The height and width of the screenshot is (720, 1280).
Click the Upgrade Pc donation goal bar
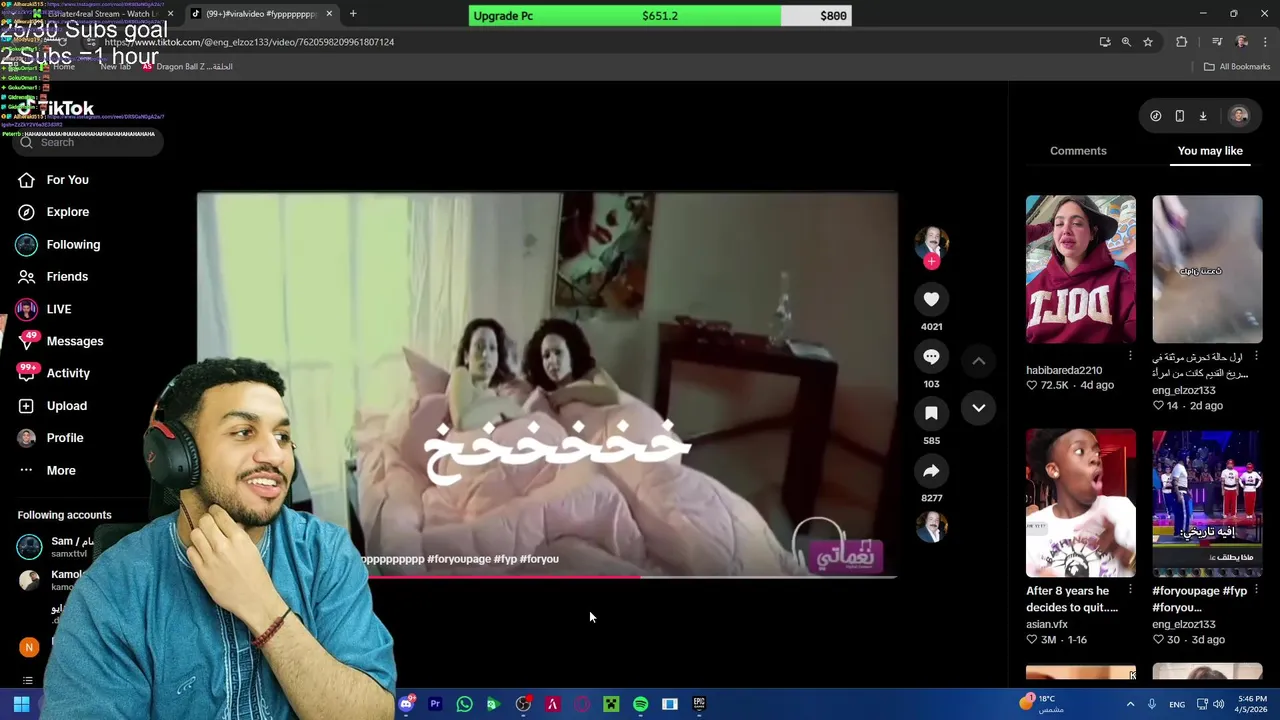(x=660, y=16)
